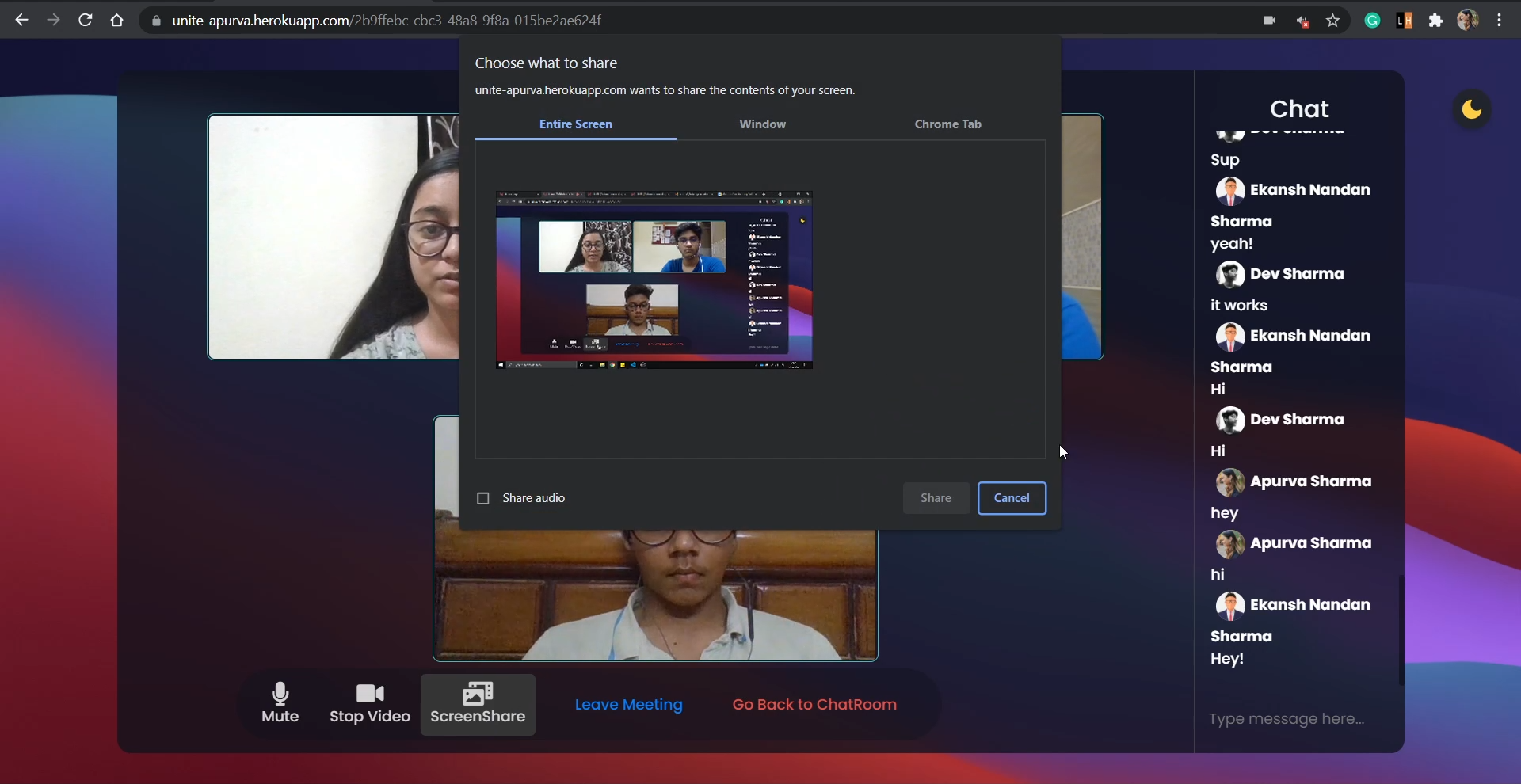Select the left participant video with glasses
The width and height of the screenshot is (1521, 784).
point(334,237)
